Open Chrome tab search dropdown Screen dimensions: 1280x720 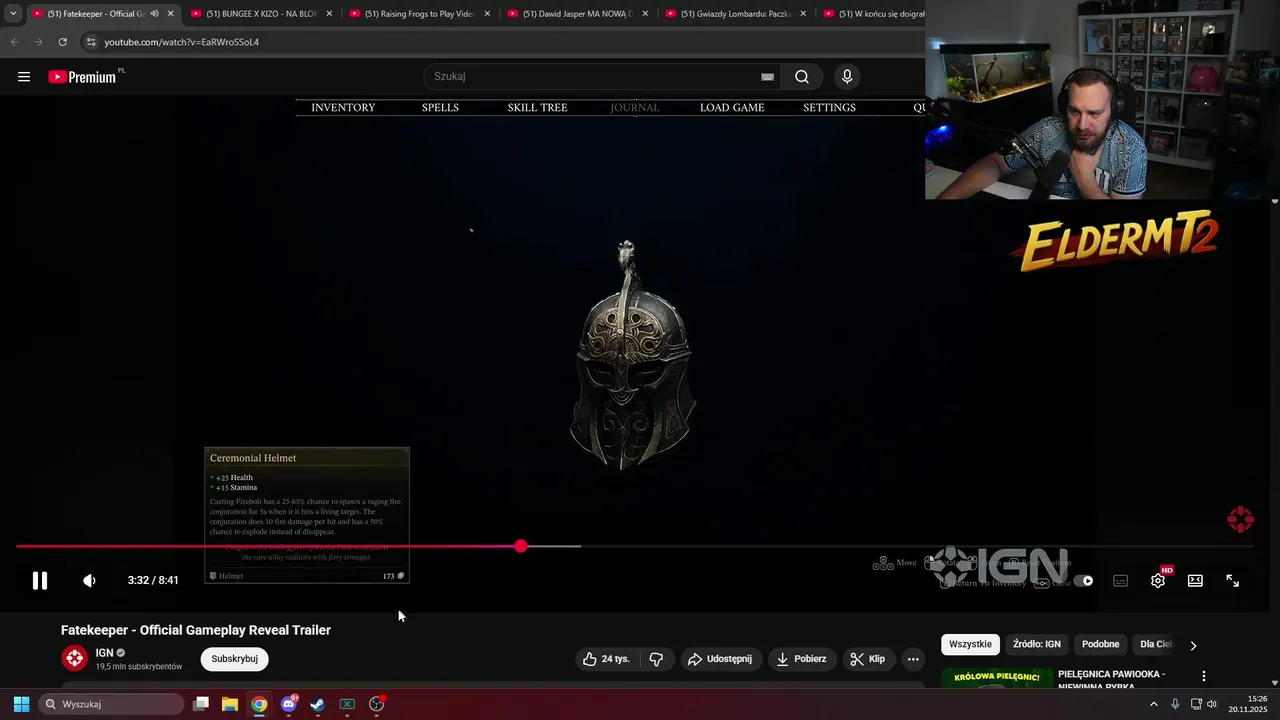(x=12, y=14)
